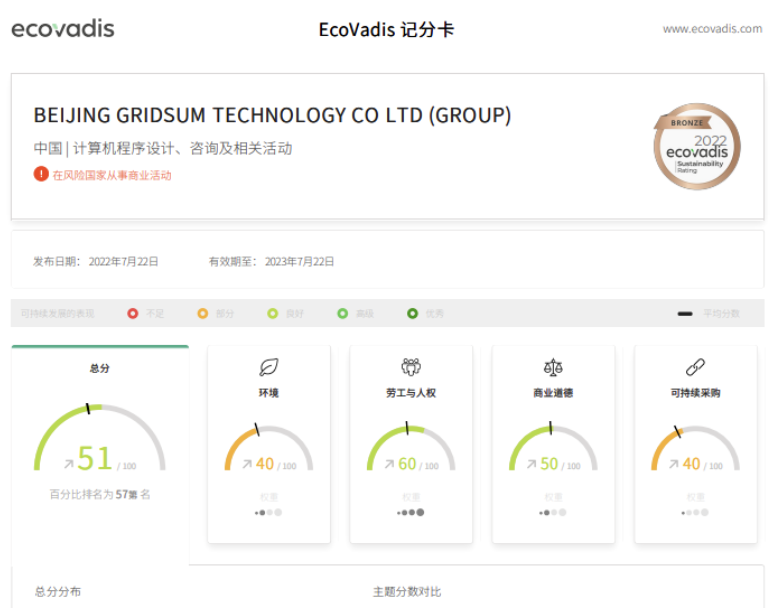This screenshot has height=608, width=775.
Task: Click the 在风险国家从事商业活动 warning text
Action: [x=112, y=175]
